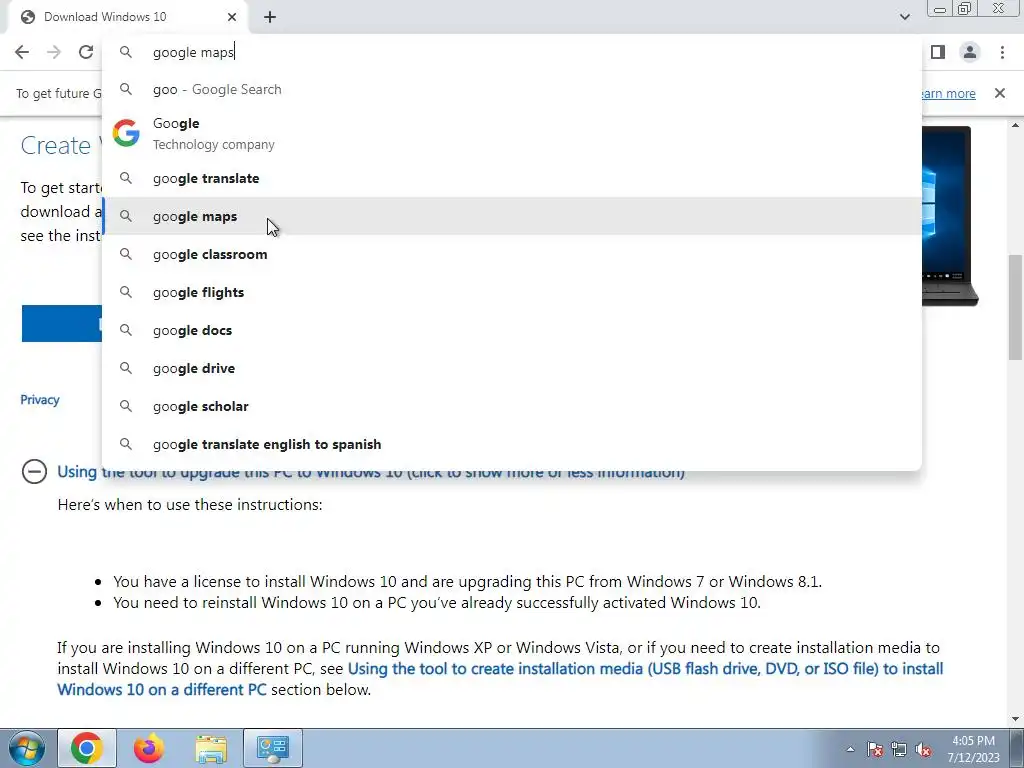Close the Download Windows 10 tab
The image size is (1024, 768).
pyautogui.click(x=232, y=17)
